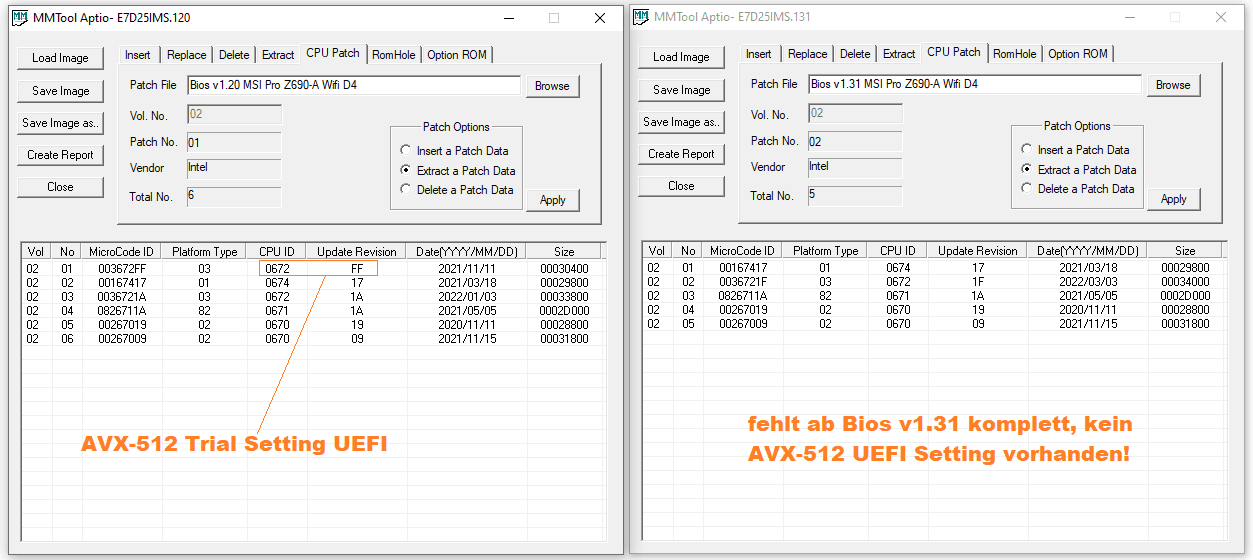Click the Close button in E7D25IMS.120 window
The width and height of the screenshot is (1253, 560).
60,187
